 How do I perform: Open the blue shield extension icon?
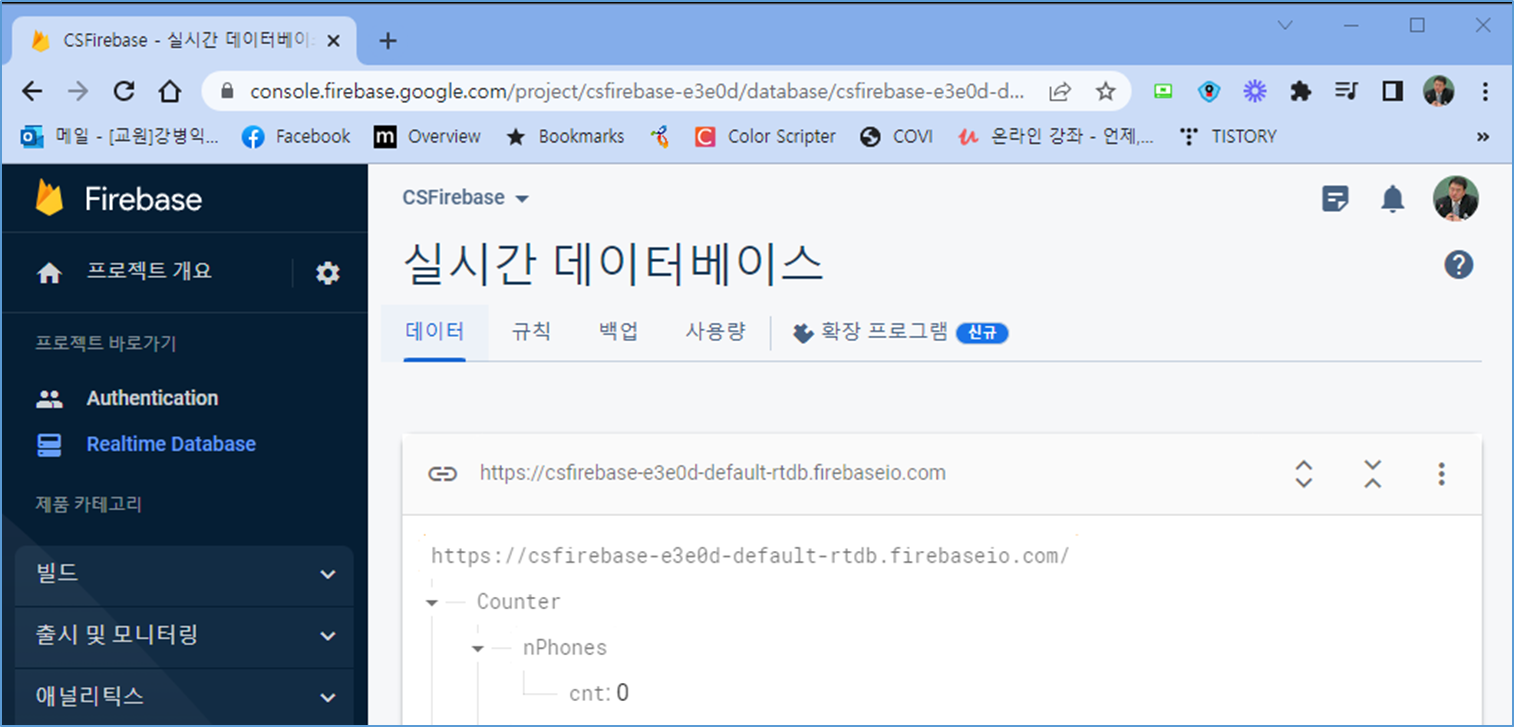1209,91
